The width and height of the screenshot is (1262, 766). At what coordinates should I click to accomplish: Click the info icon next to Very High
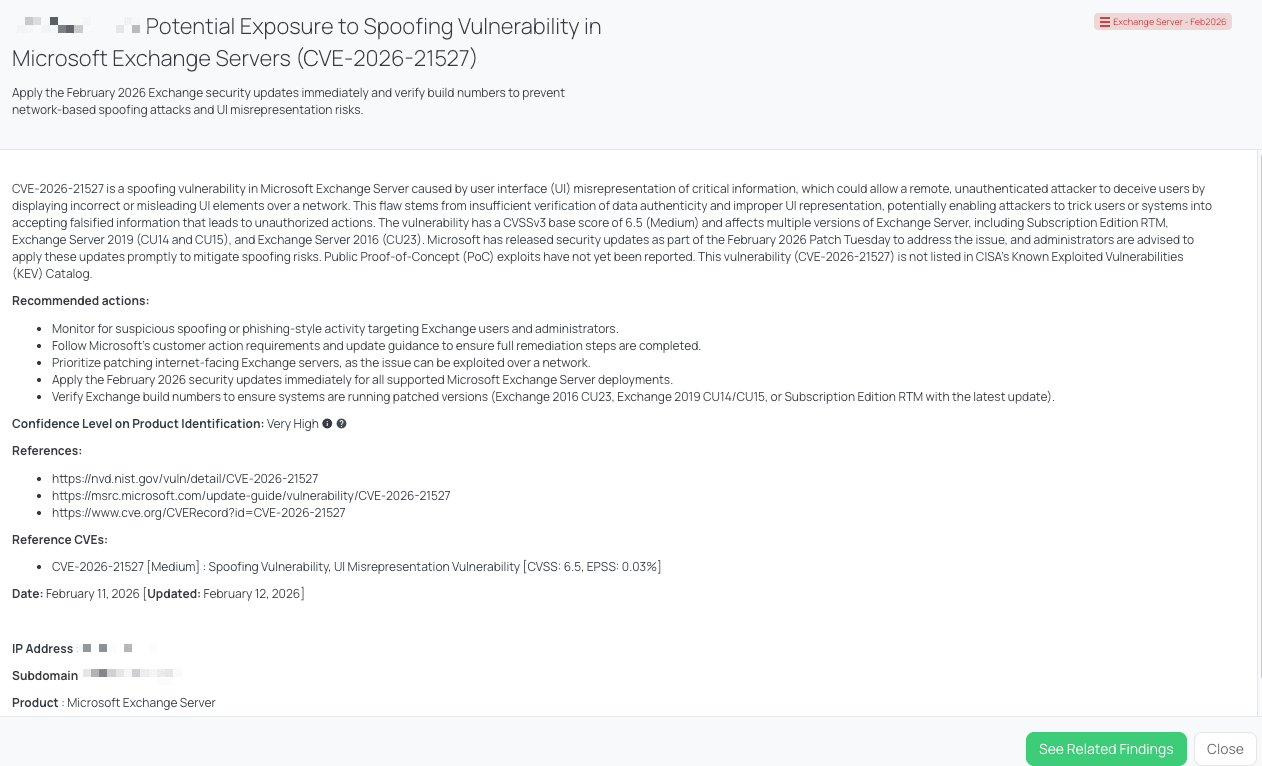coord(327,423)
